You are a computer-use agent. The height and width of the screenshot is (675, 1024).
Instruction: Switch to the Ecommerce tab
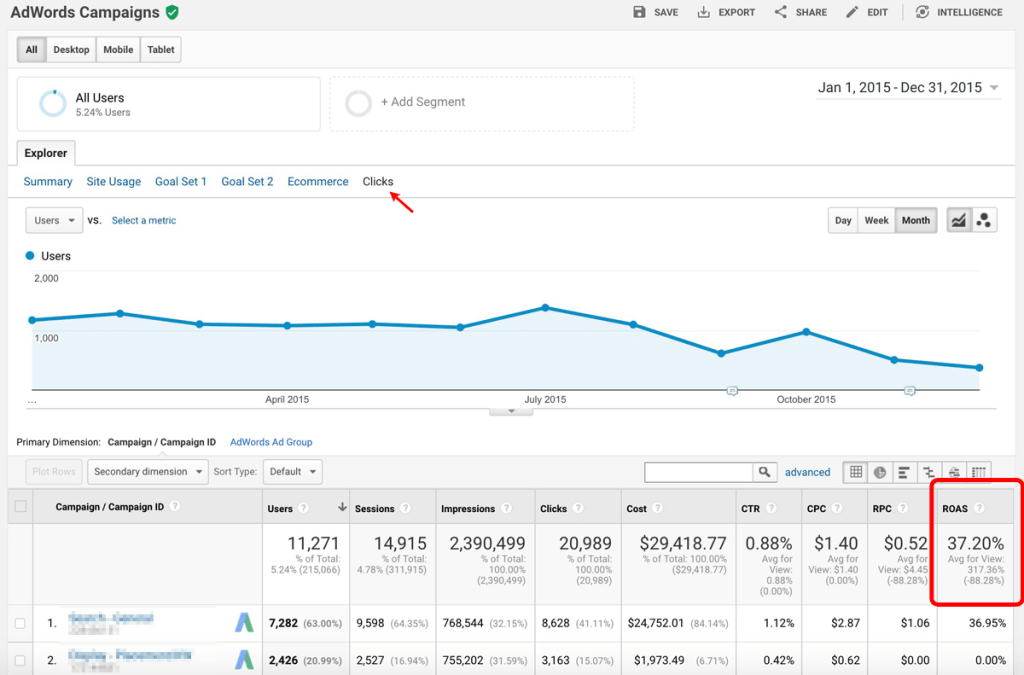pos(317,181)
